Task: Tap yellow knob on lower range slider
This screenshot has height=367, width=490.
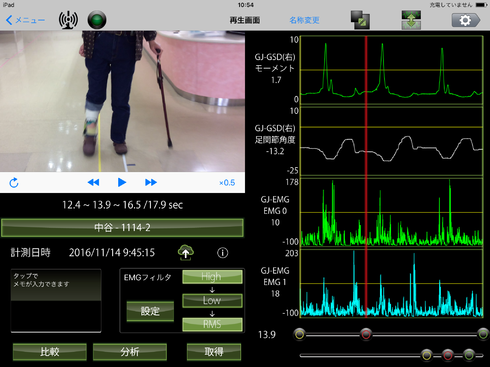Action: point(426,355)
